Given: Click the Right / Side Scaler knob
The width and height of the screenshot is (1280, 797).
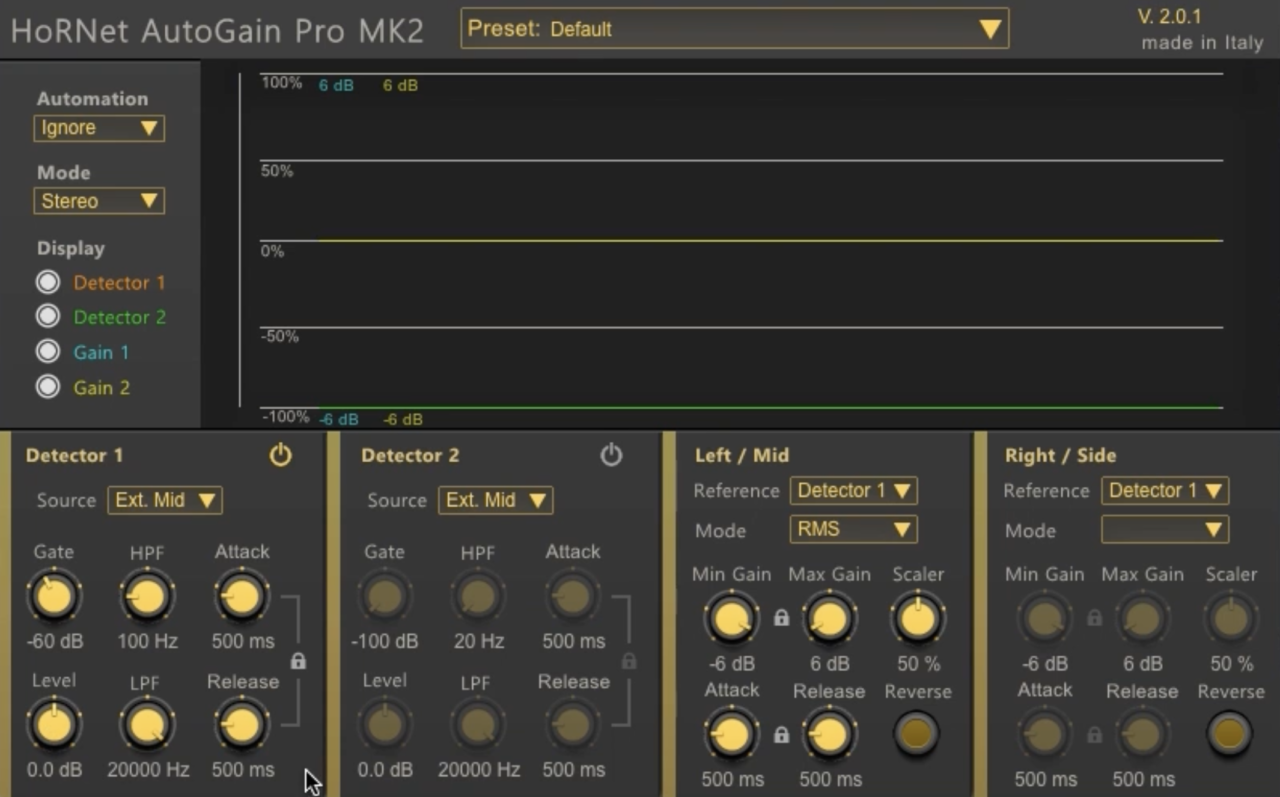Looking at the screenshot, I should pyautogui.click(x=1230, y=619).
